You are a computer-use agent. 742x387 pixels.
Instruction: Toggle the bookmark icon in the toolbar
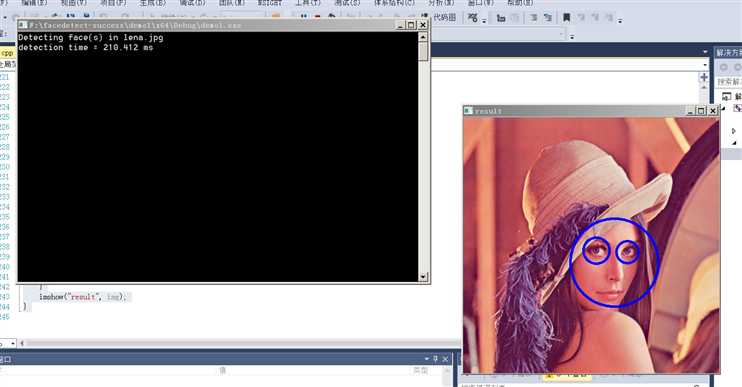pos(566,18)
